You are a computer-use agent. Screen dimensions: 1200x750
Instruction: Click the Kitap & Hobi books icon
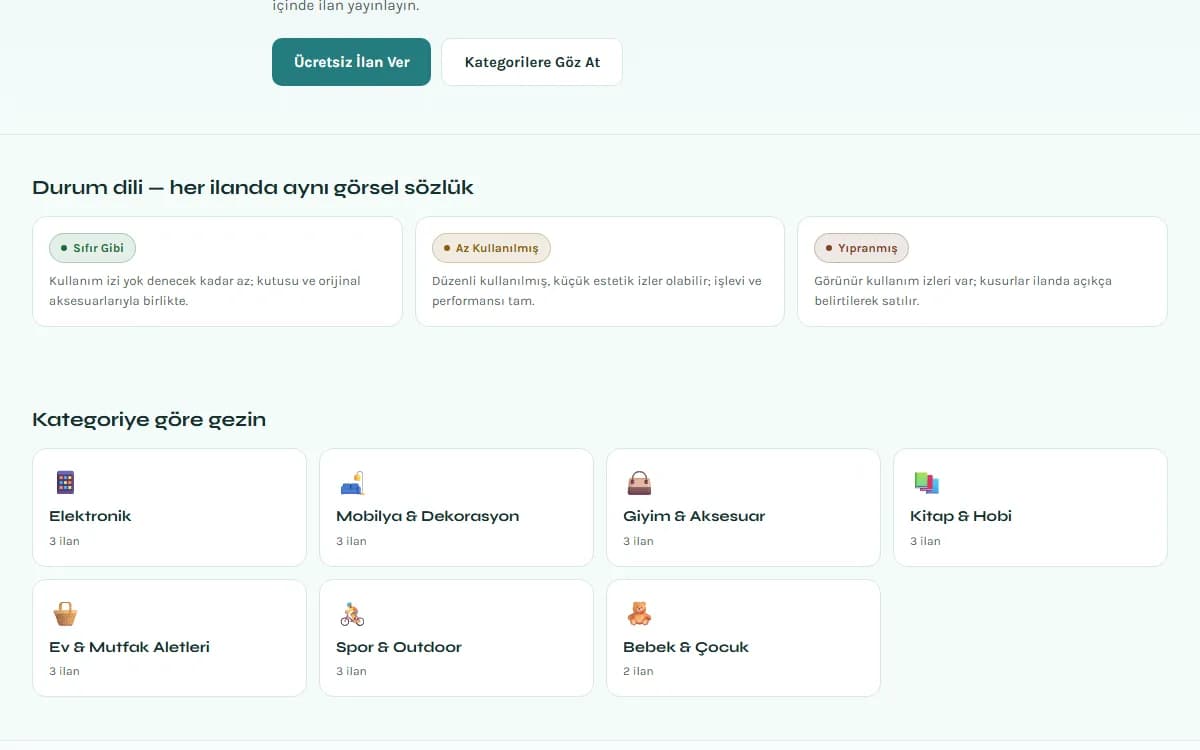(926, 483)
